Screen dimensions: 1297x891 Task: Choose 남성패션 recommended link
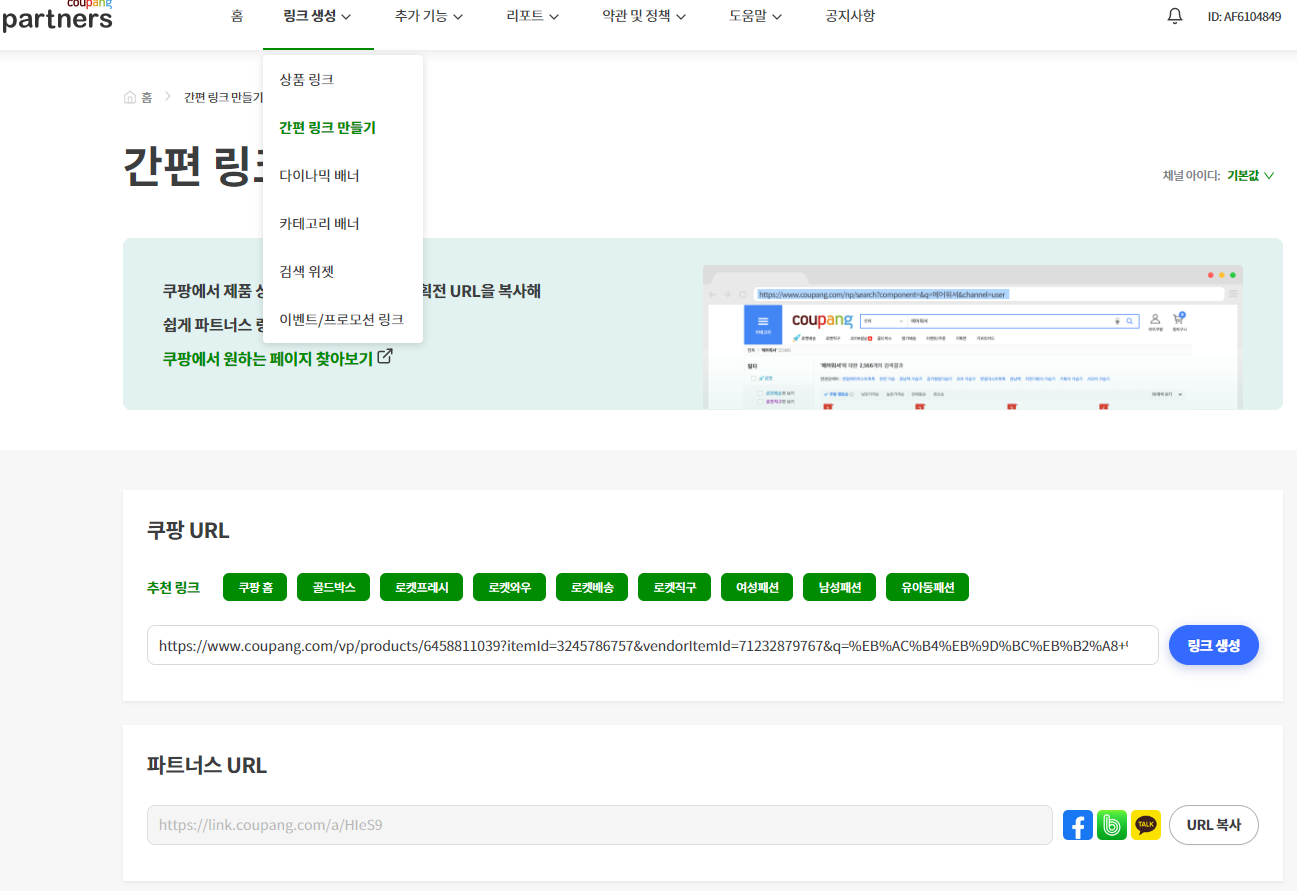pos(839,587)
